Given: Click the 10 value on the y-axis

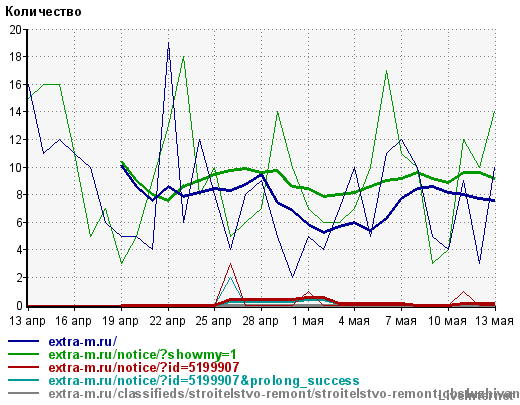Looking at the screenshot, I should pos(15,167).
